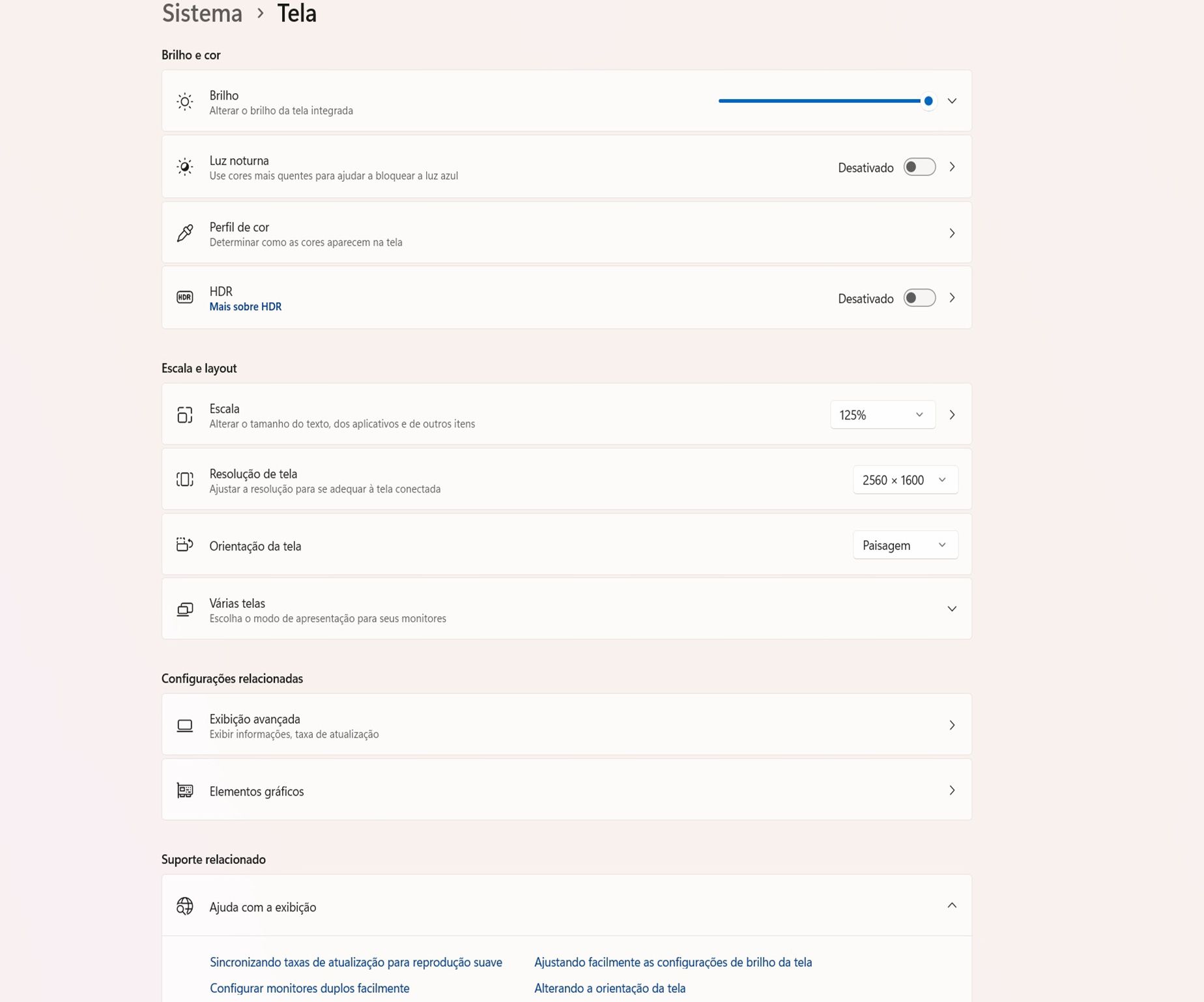The image size is (1204, 1002).
Task: Click the Luz noturna icon
Action: point(185,167)
